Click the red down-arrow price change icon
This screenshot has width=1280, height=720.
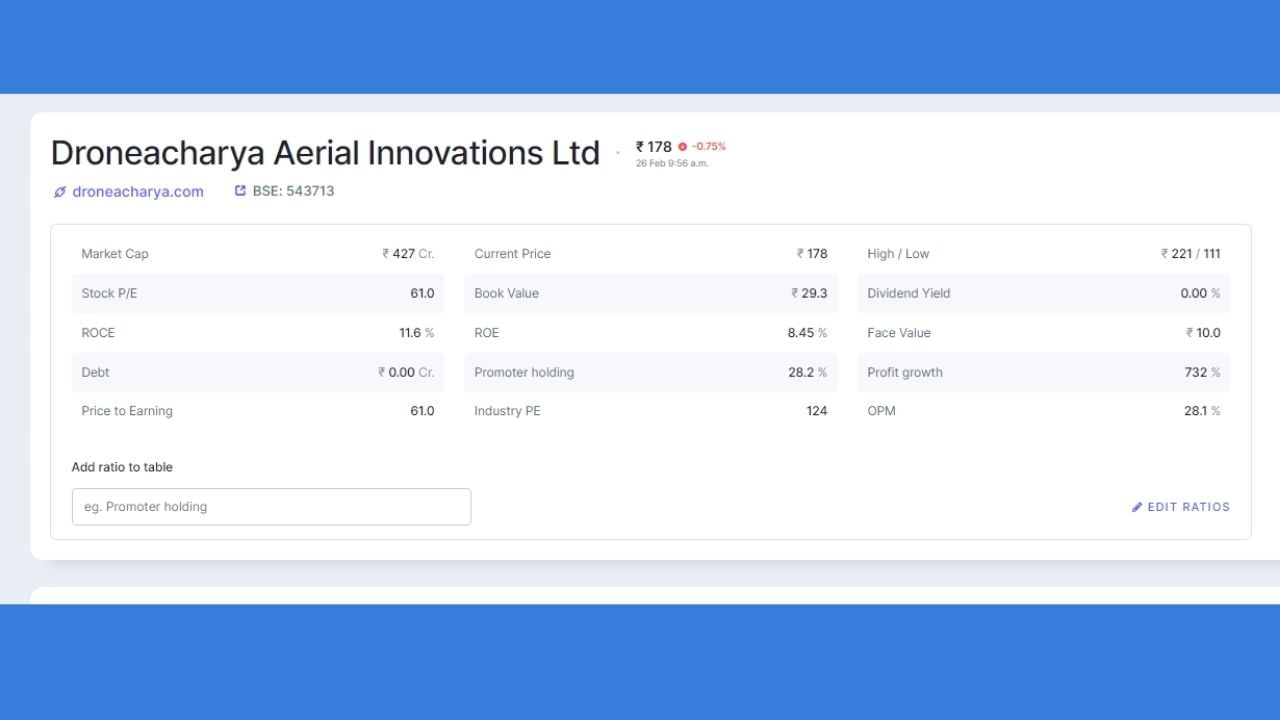point(683,146)
